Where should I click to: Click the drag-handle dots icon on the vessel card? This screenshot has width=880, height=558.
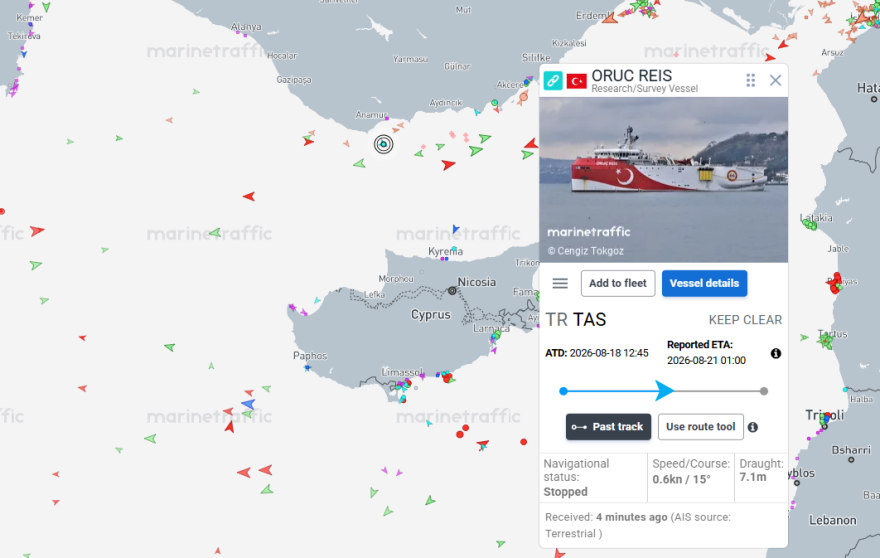(x=750, y=80)
